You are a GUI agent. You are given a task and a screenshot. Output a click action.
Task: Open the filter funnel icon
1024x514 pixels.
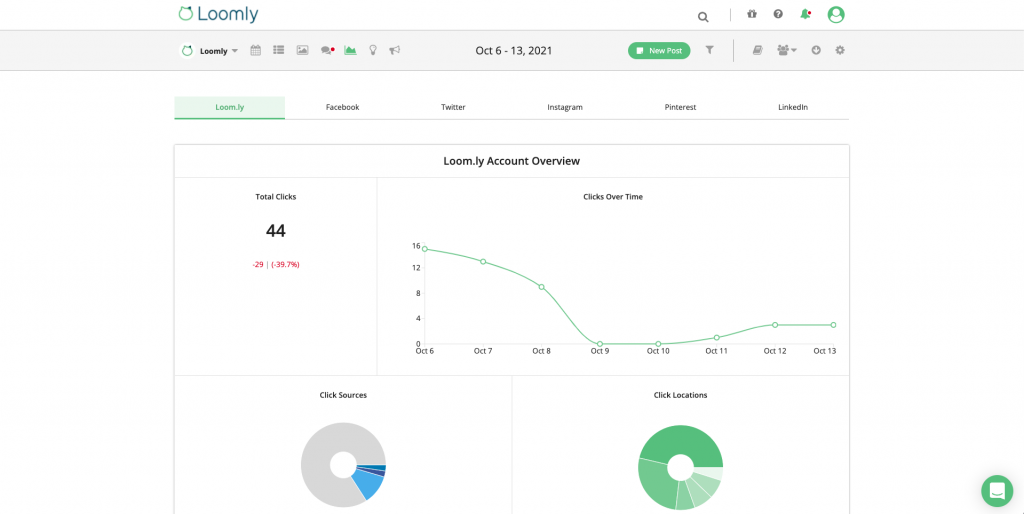coord(710,50)
